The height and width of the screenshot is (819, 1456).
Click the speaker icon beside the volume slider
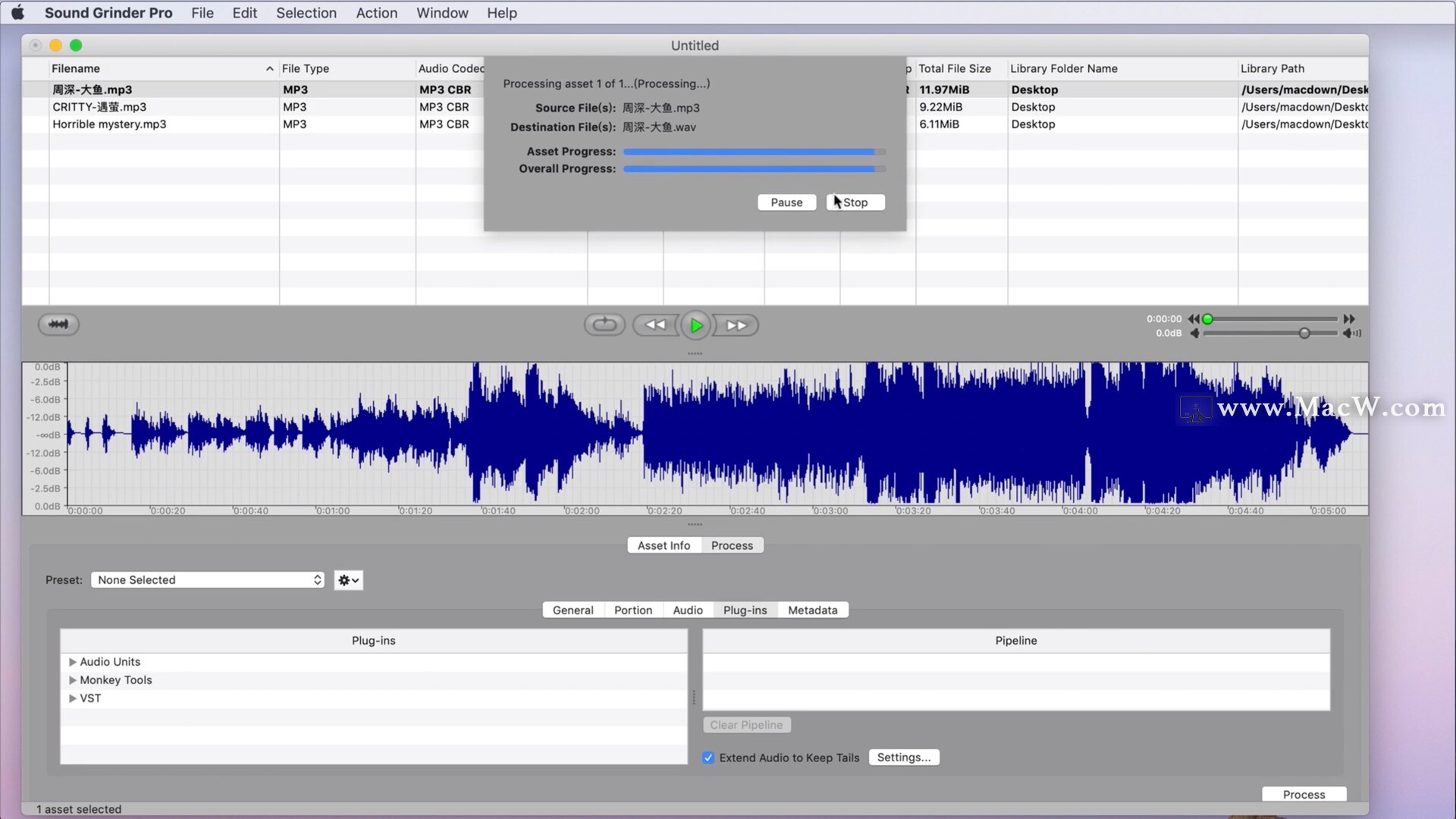pyautogui.click(x=1354, y=334)
